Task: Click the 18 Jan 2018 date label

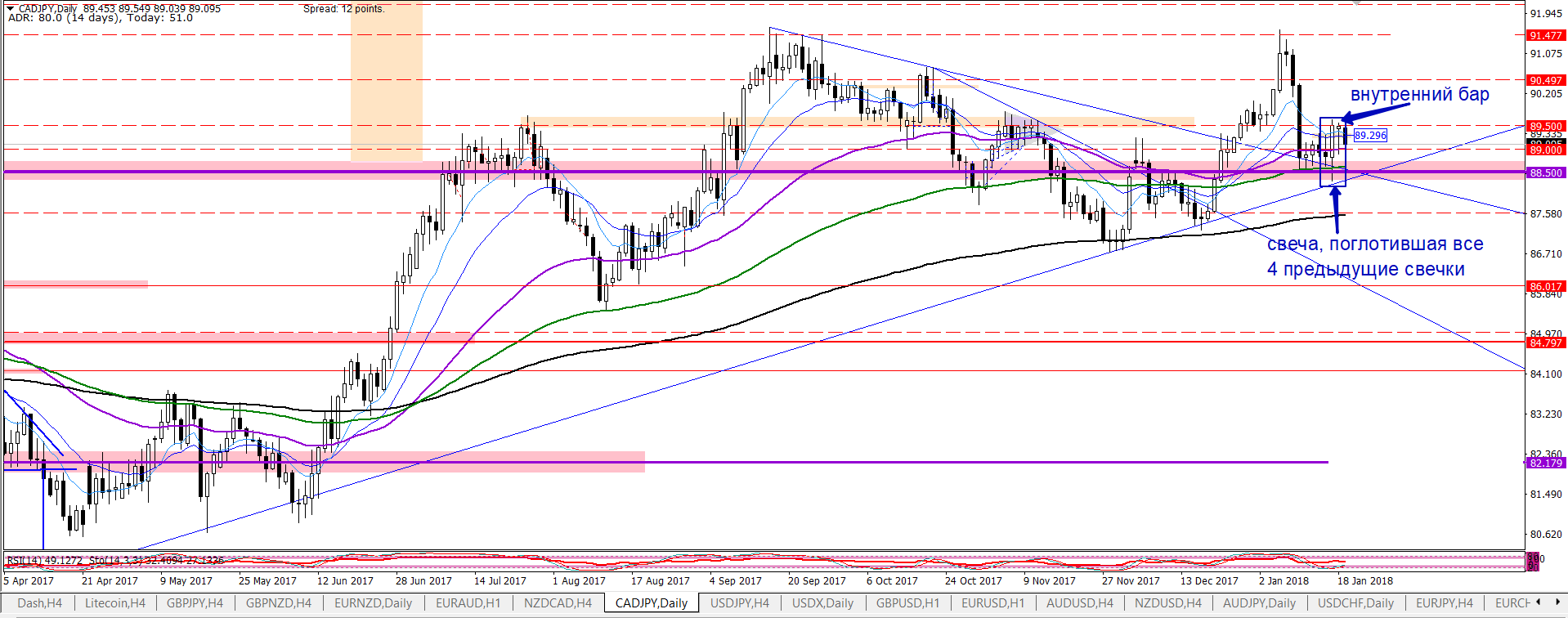Action: 1365,581
